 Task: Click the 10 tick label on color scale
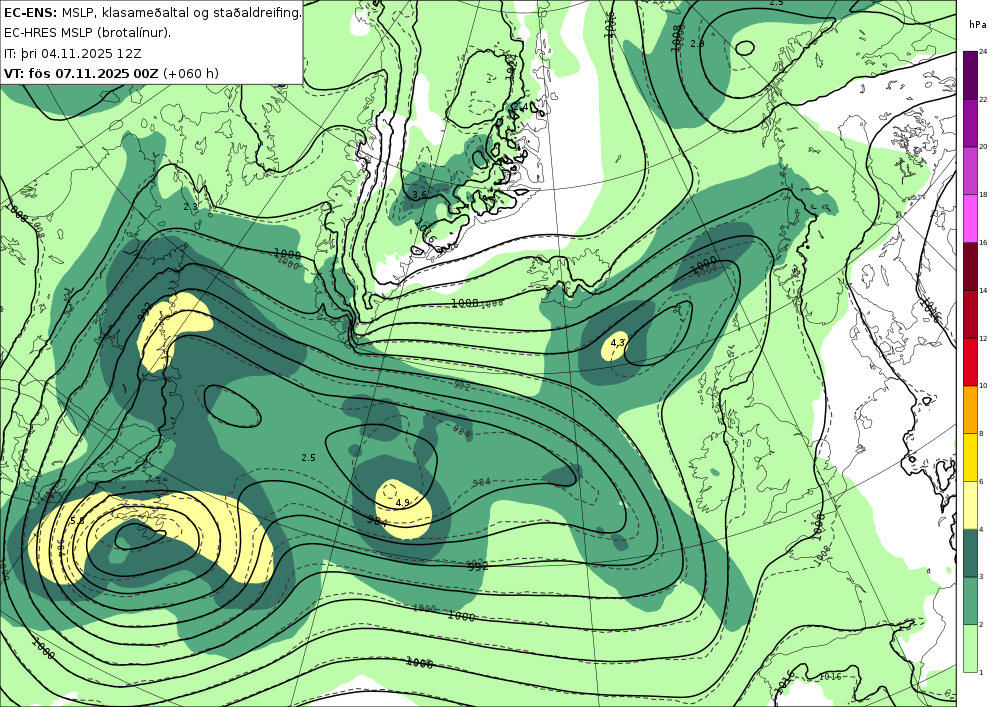point(983,386)
